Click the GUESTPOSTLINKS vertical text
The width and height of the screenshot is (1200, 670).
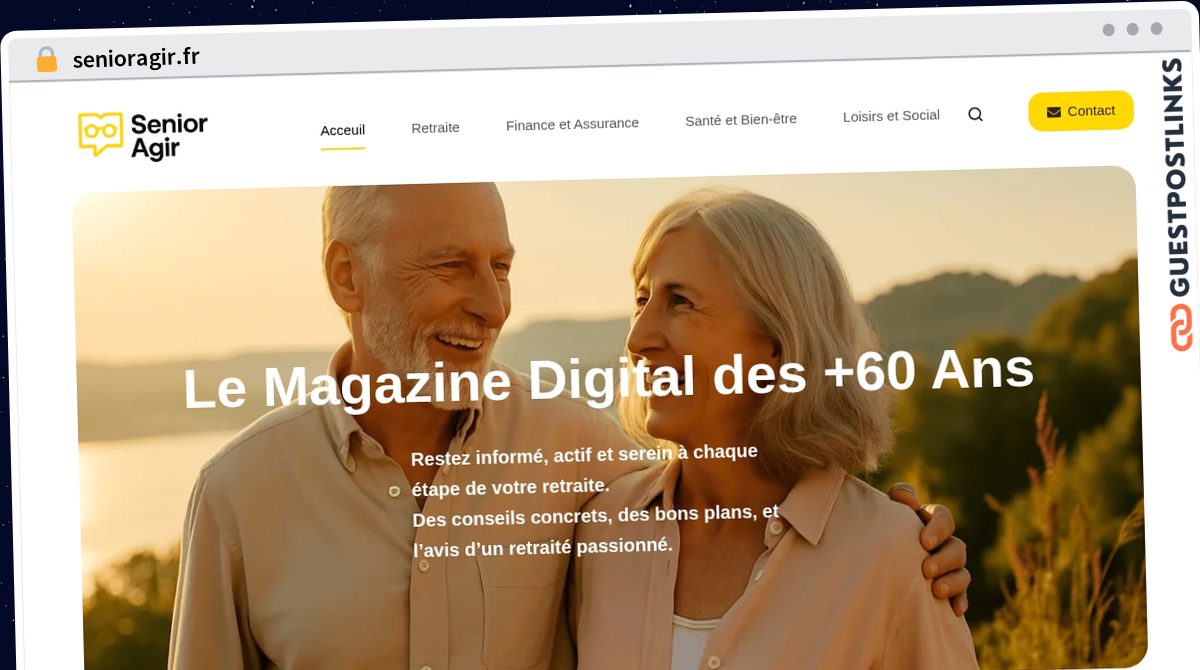click(1176, 178)
